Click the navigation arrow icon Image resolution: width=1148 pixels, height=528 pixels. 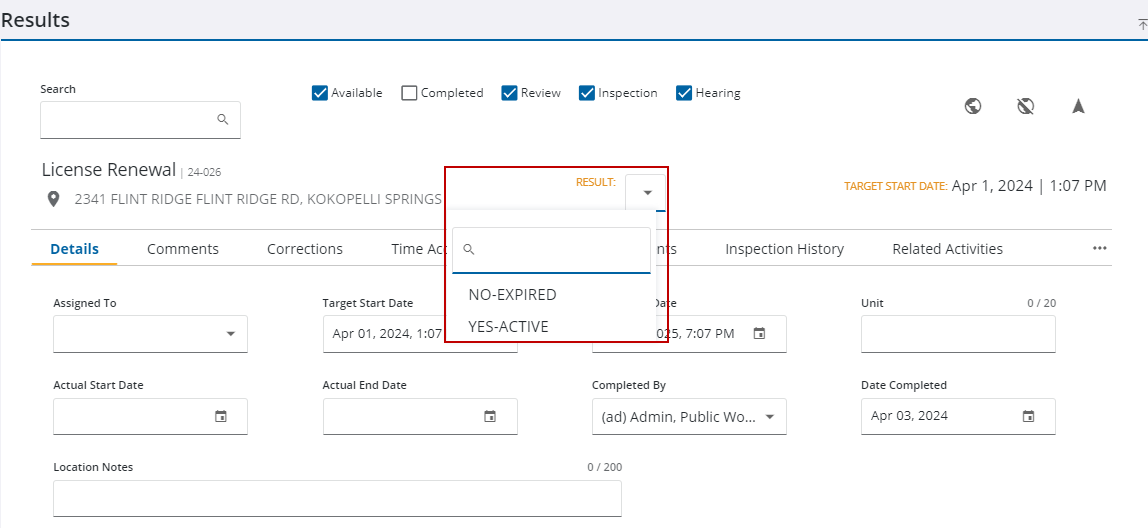pyautogui.click(x=1078, y=106)
